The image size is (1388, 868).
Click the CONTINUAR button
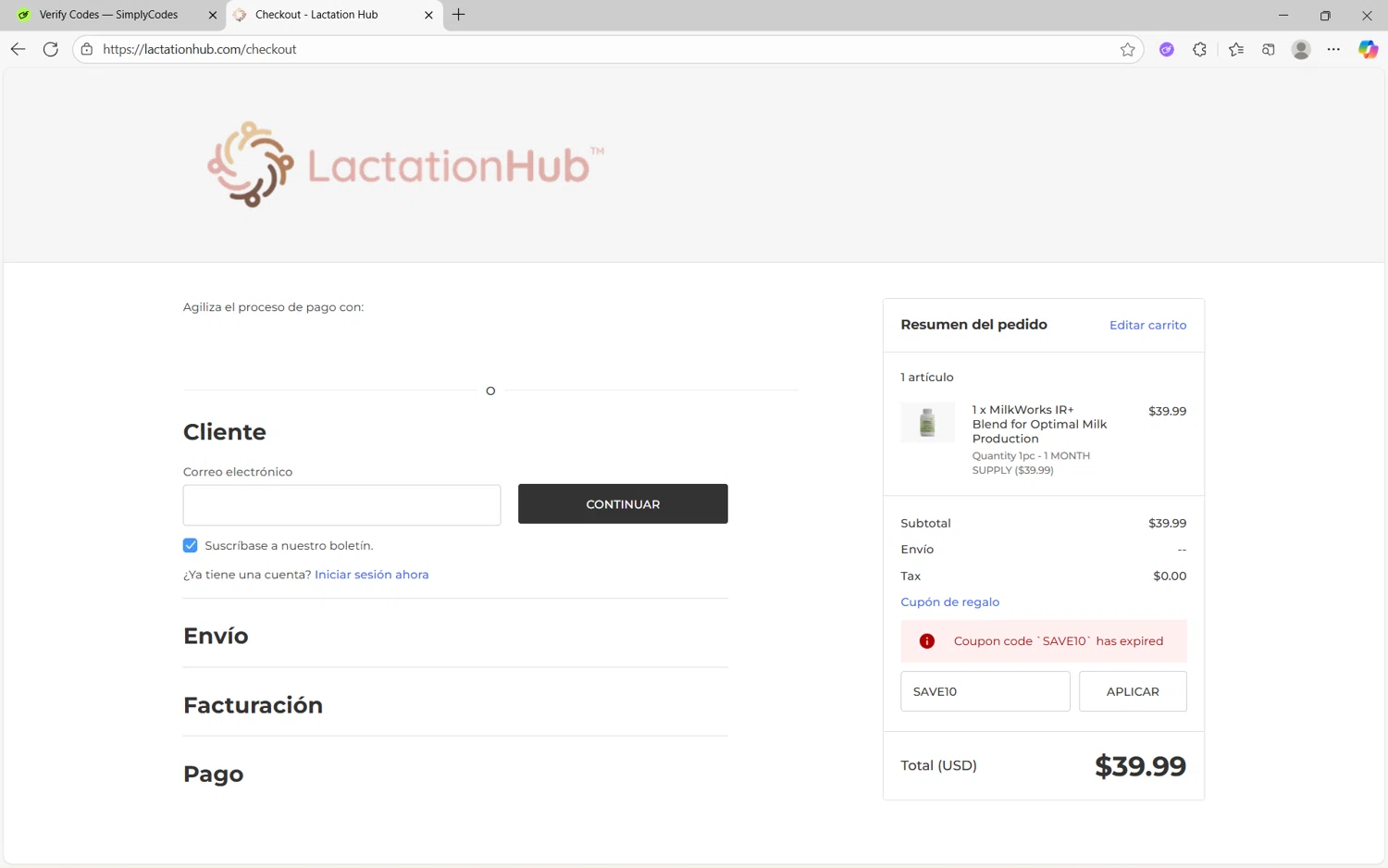click(x=623, y=504)
